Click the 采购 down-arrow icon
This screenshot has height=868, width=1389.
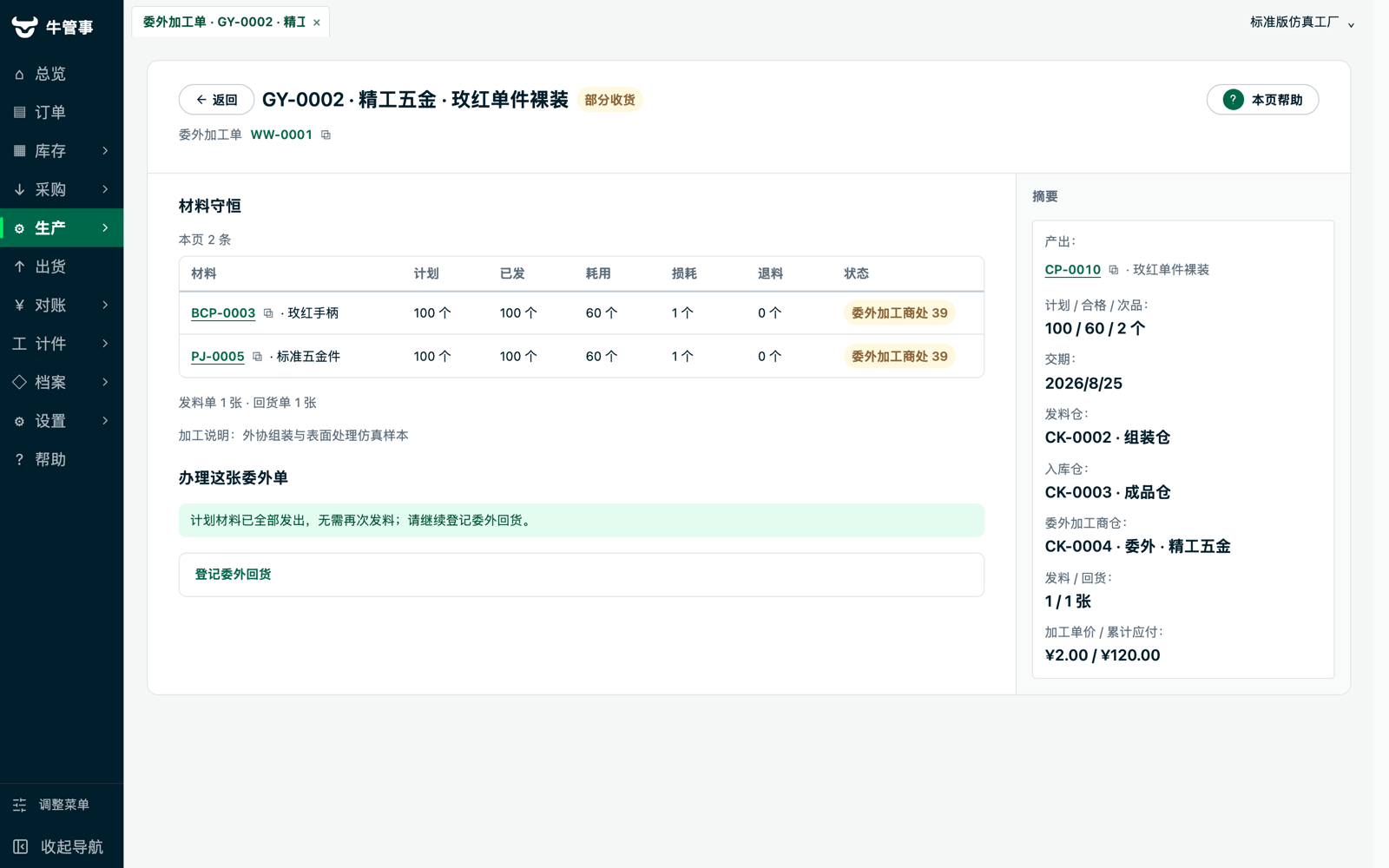[x=19, y=189]
